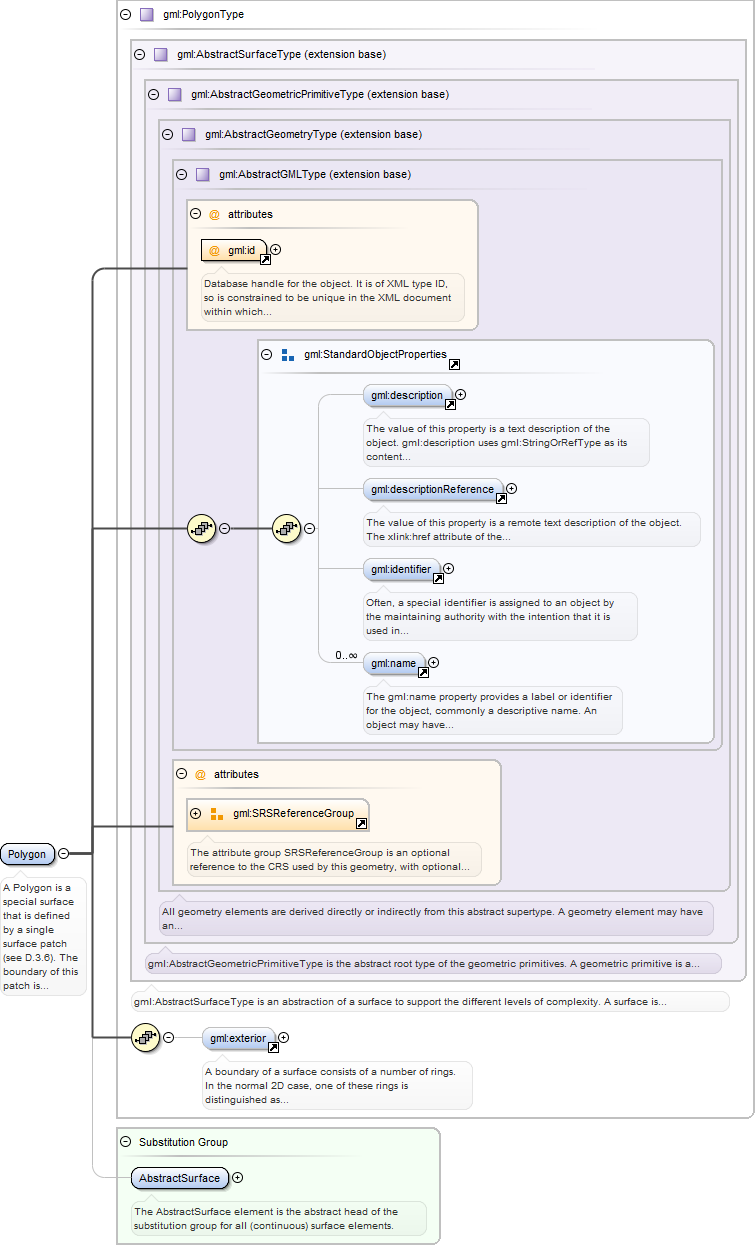Image resolution: width=756 pixels, height=1246 pixels.
Task: Collapse the Substitution Group box
Action: point(125,1142)
